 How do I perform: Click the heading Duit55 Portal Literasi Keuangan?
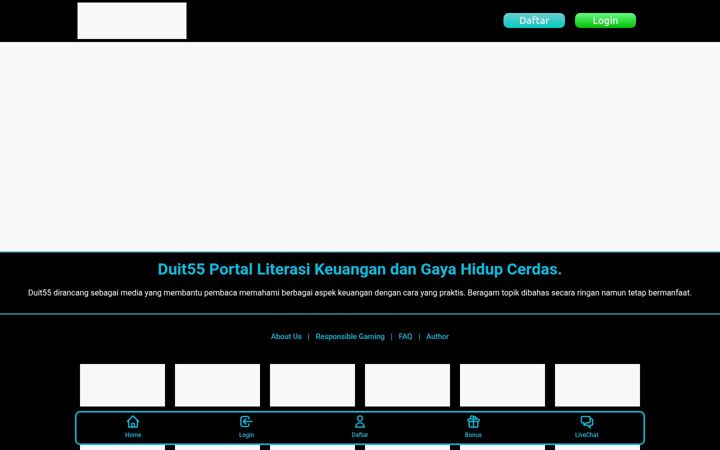[x=360, y=269]
